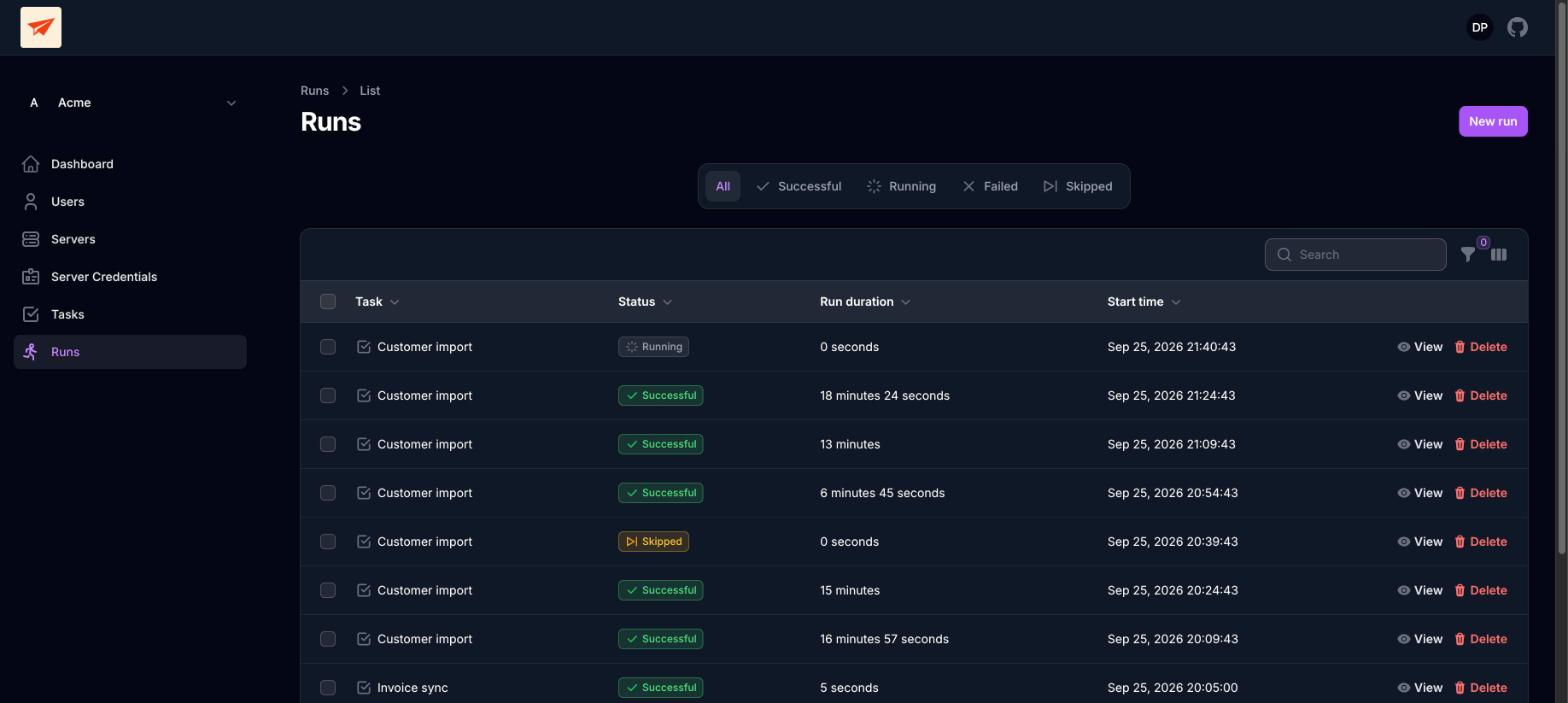Check the 18 minutes 24 seconds row checkbox
Screen dimensions: 1568x703
pos(328,396)
